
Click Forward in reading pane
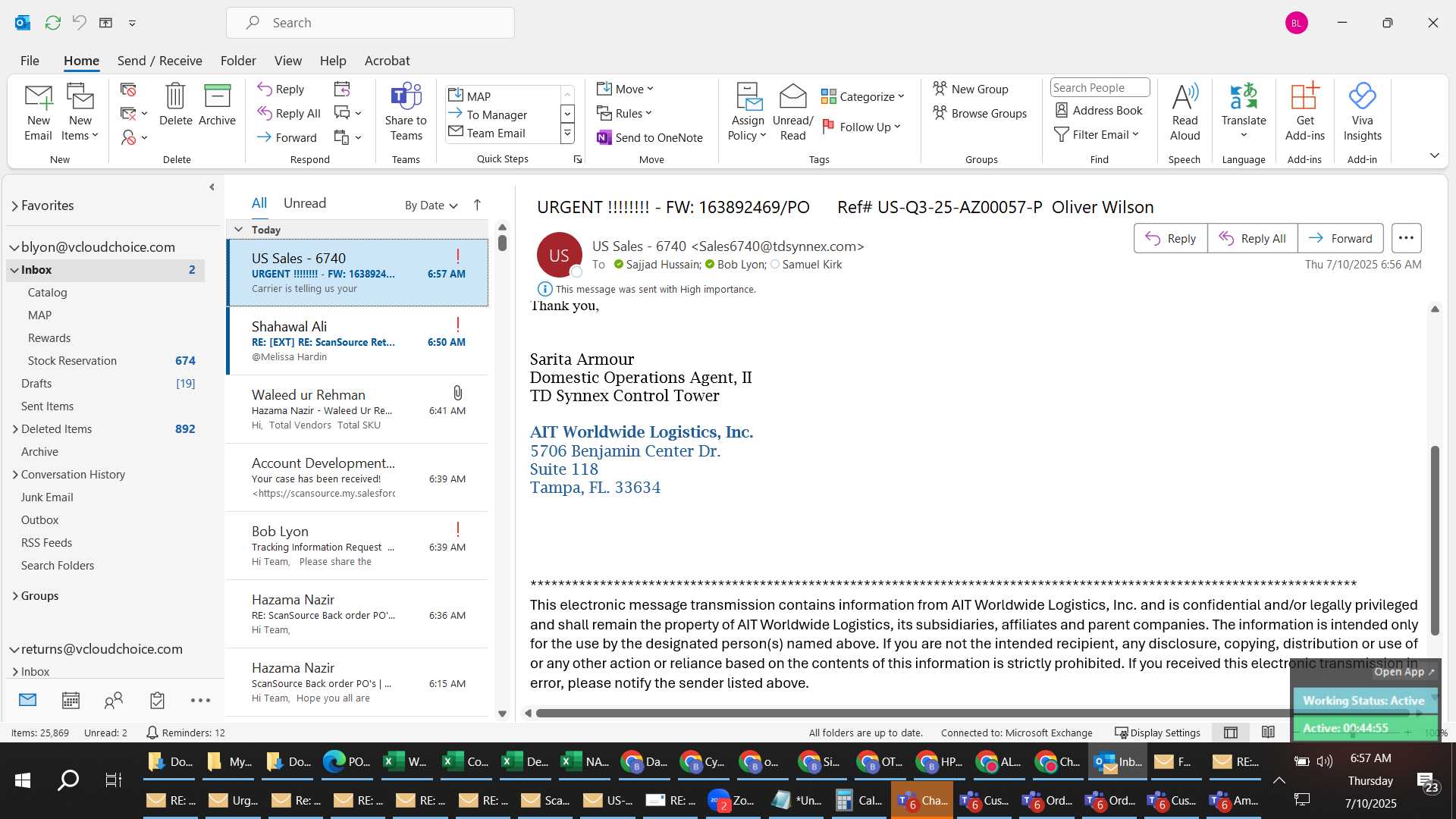pyautogui.click(x=1340, y=238)
